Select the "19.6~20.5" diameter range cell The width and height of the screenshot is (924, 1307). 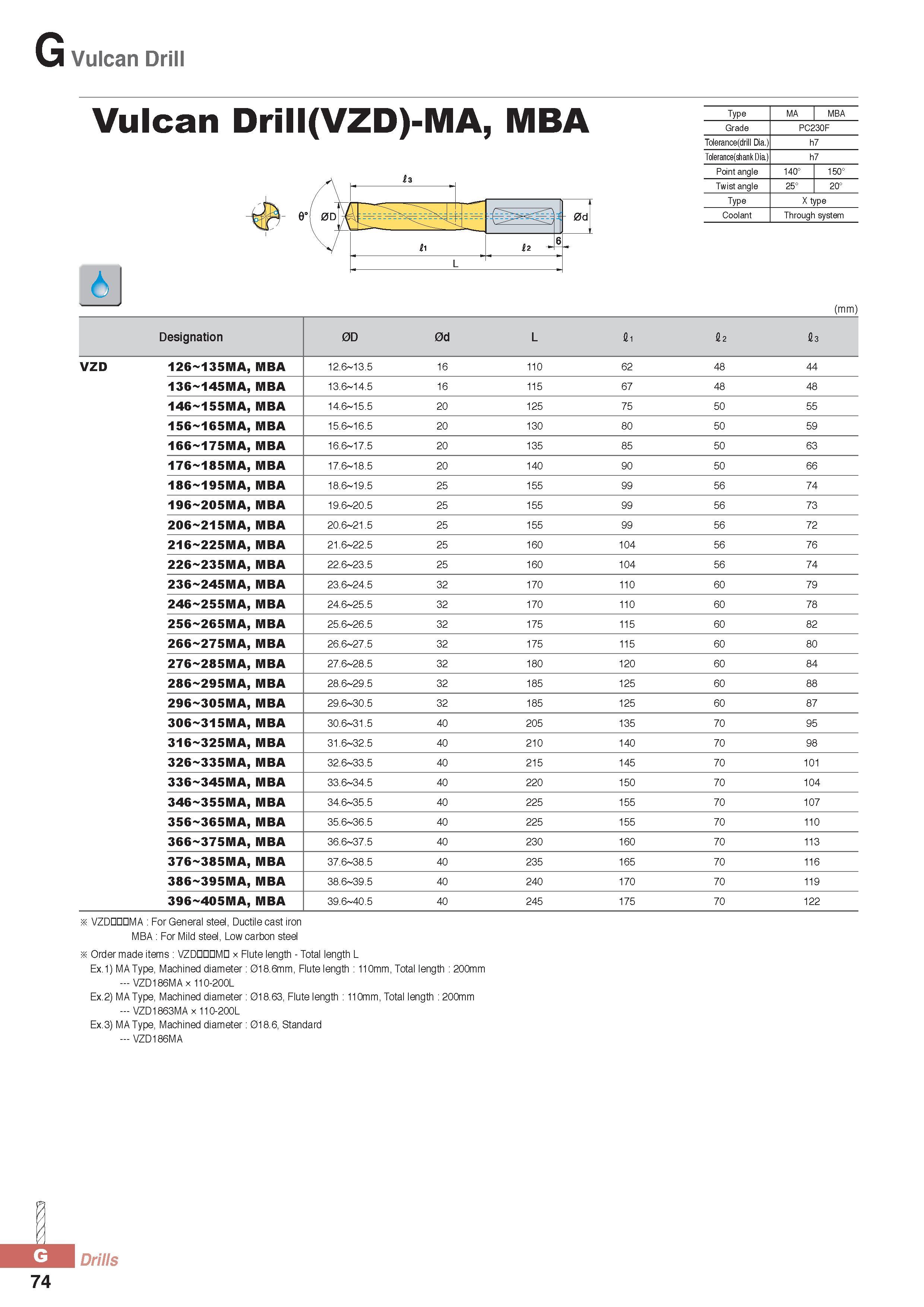pyautogui.click(x=350, y=505)
